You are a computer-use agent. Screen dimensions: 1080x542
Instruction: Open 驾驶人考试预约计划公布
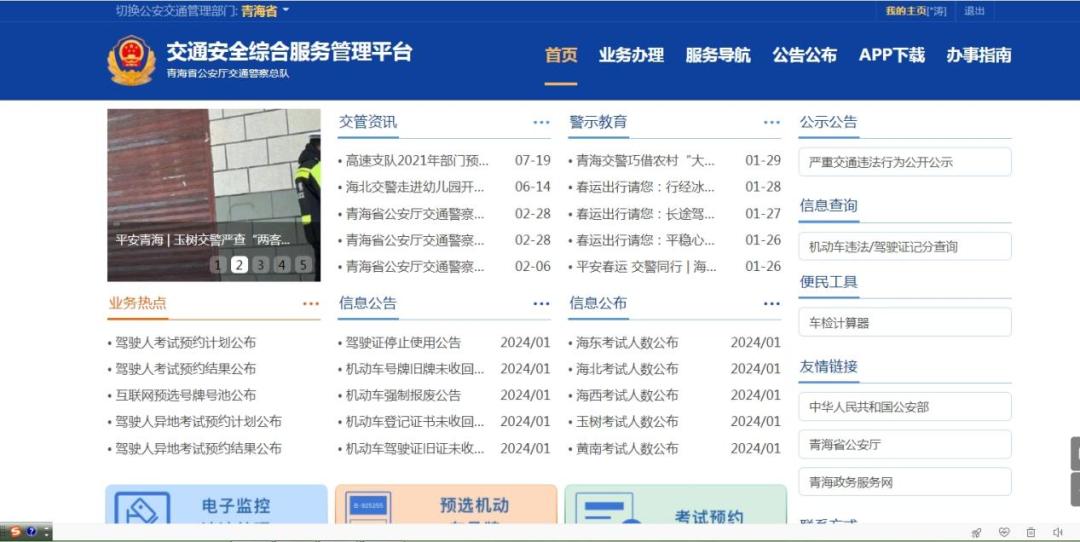[x=185, y=343]
